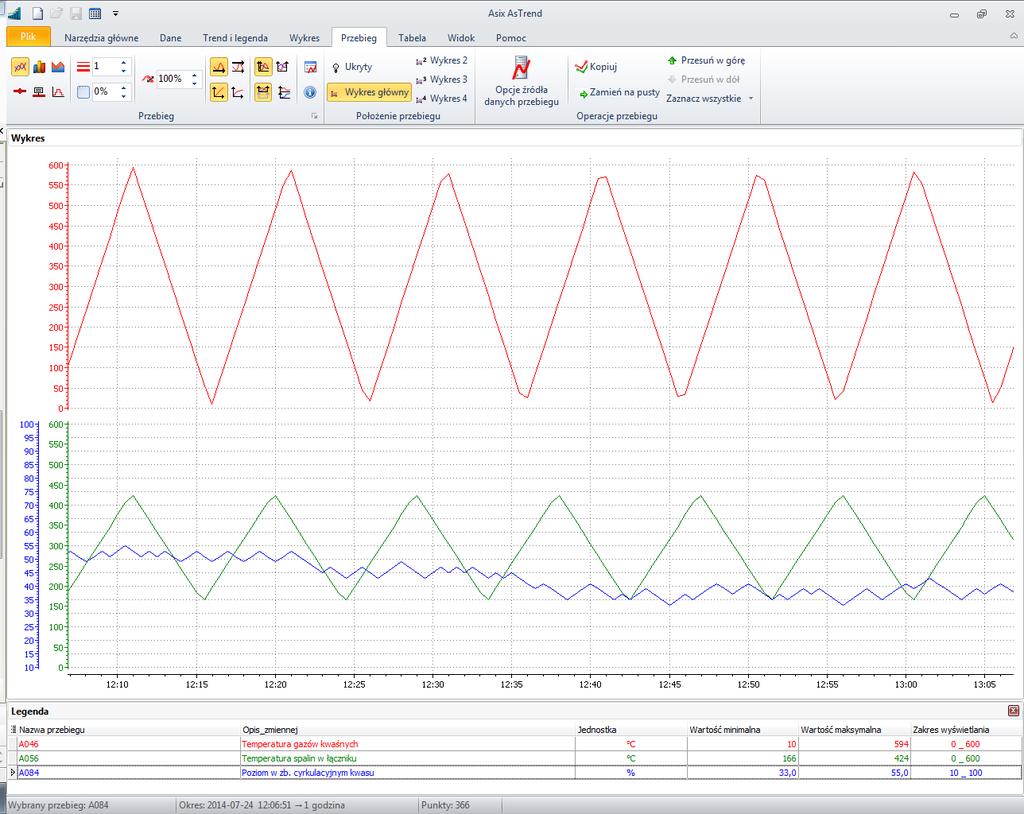Viewport: 1024px width, 814px height.
Task: Set trace position to Ukryty
Action: point(351,67)
